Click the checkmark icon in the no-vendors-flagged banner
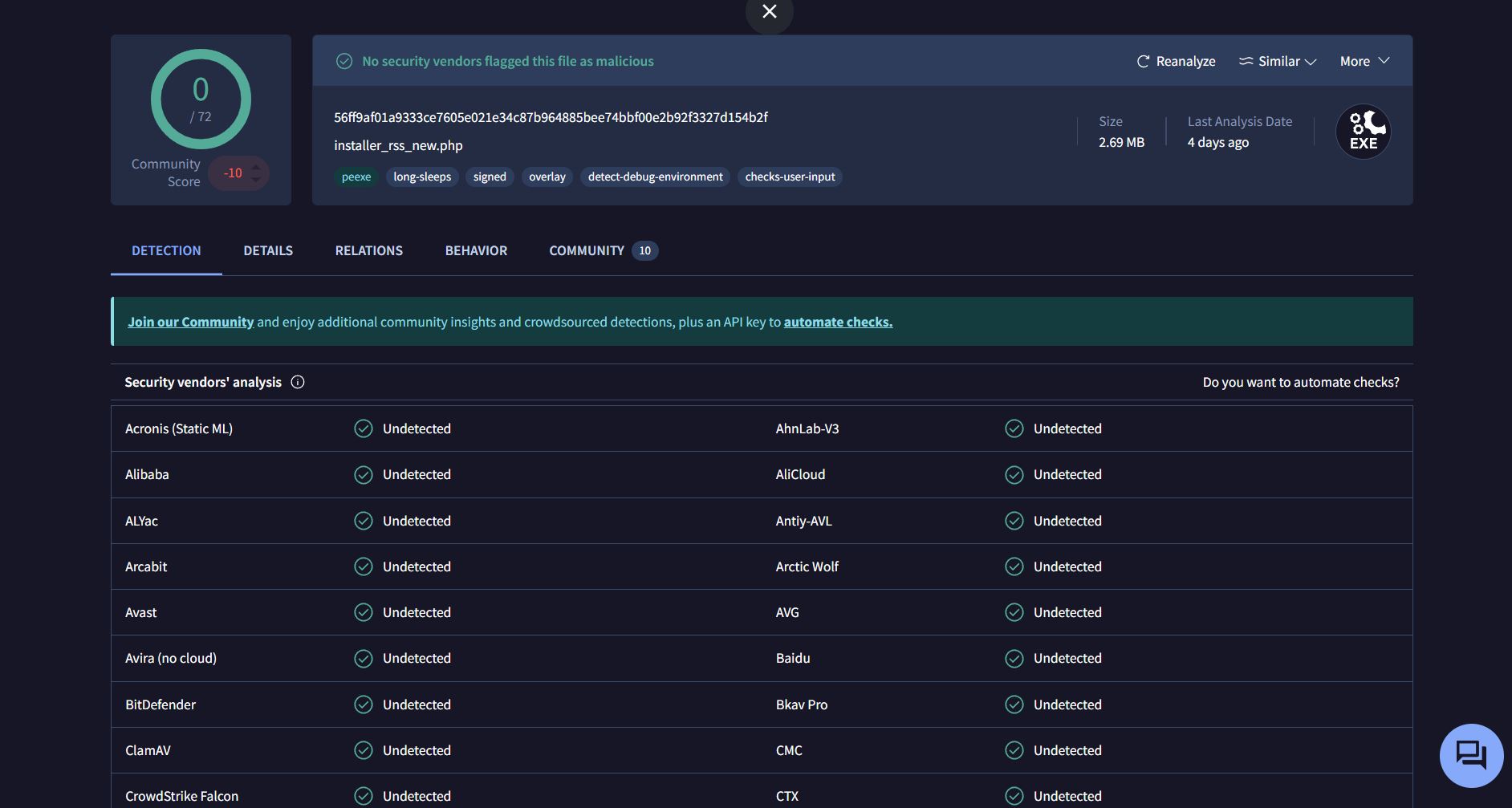 click(344, 61)
